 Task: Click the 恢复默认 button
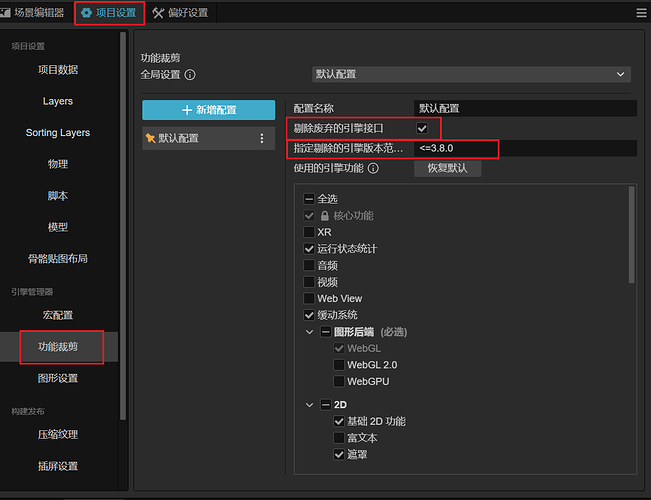448,168
